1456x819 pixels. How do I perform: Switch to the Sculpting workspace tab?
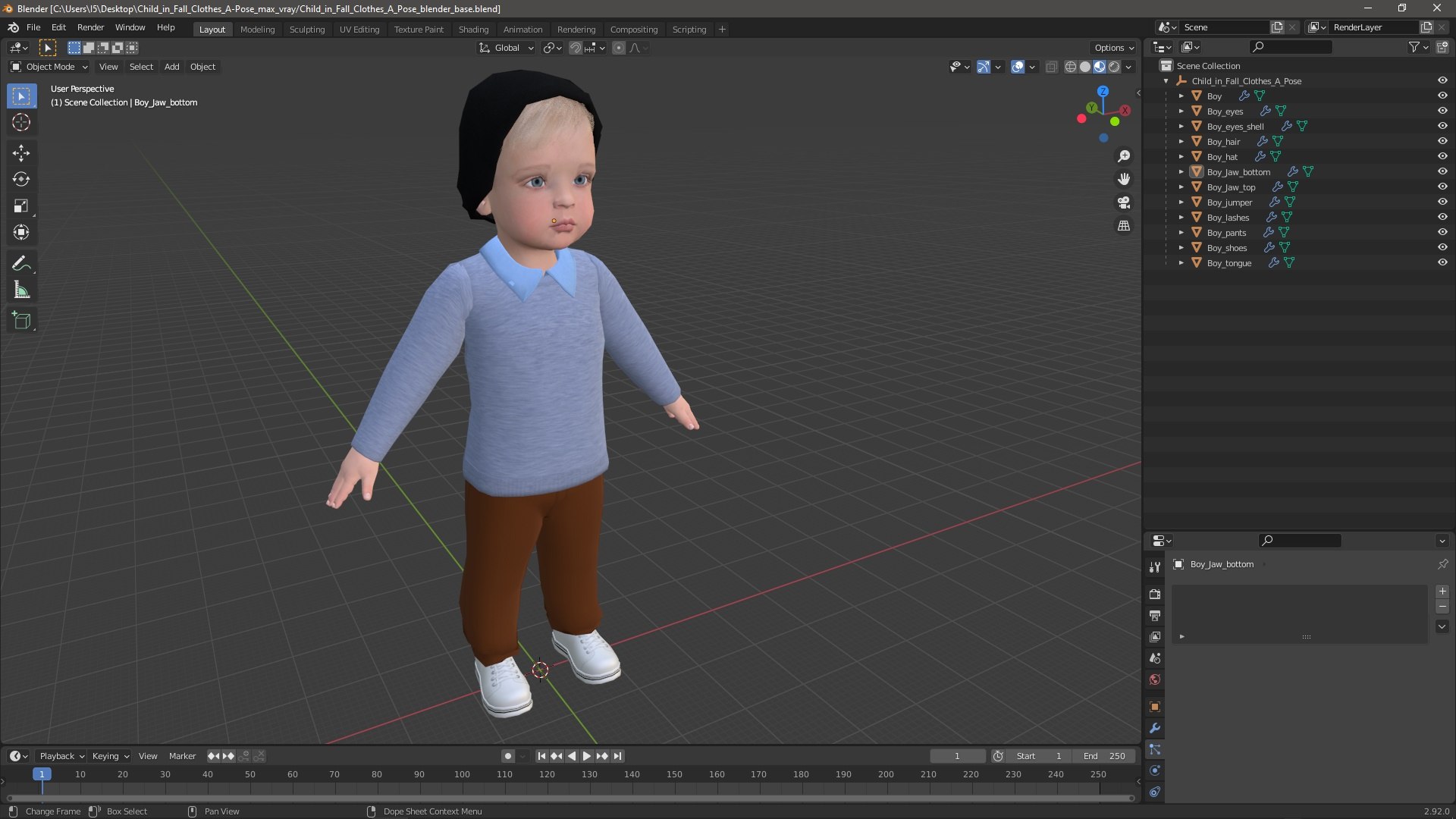click(306, 30)
